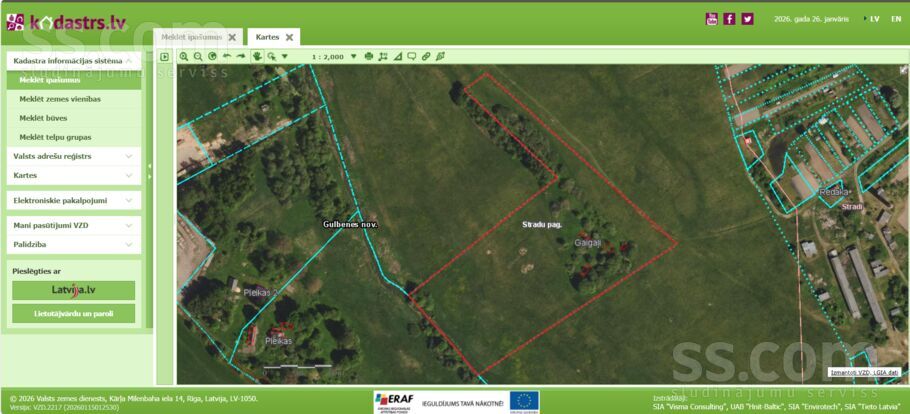Click the zoom out magnifier tool
The height and width of the screenshot is (414, 910).
pos(198,56)
